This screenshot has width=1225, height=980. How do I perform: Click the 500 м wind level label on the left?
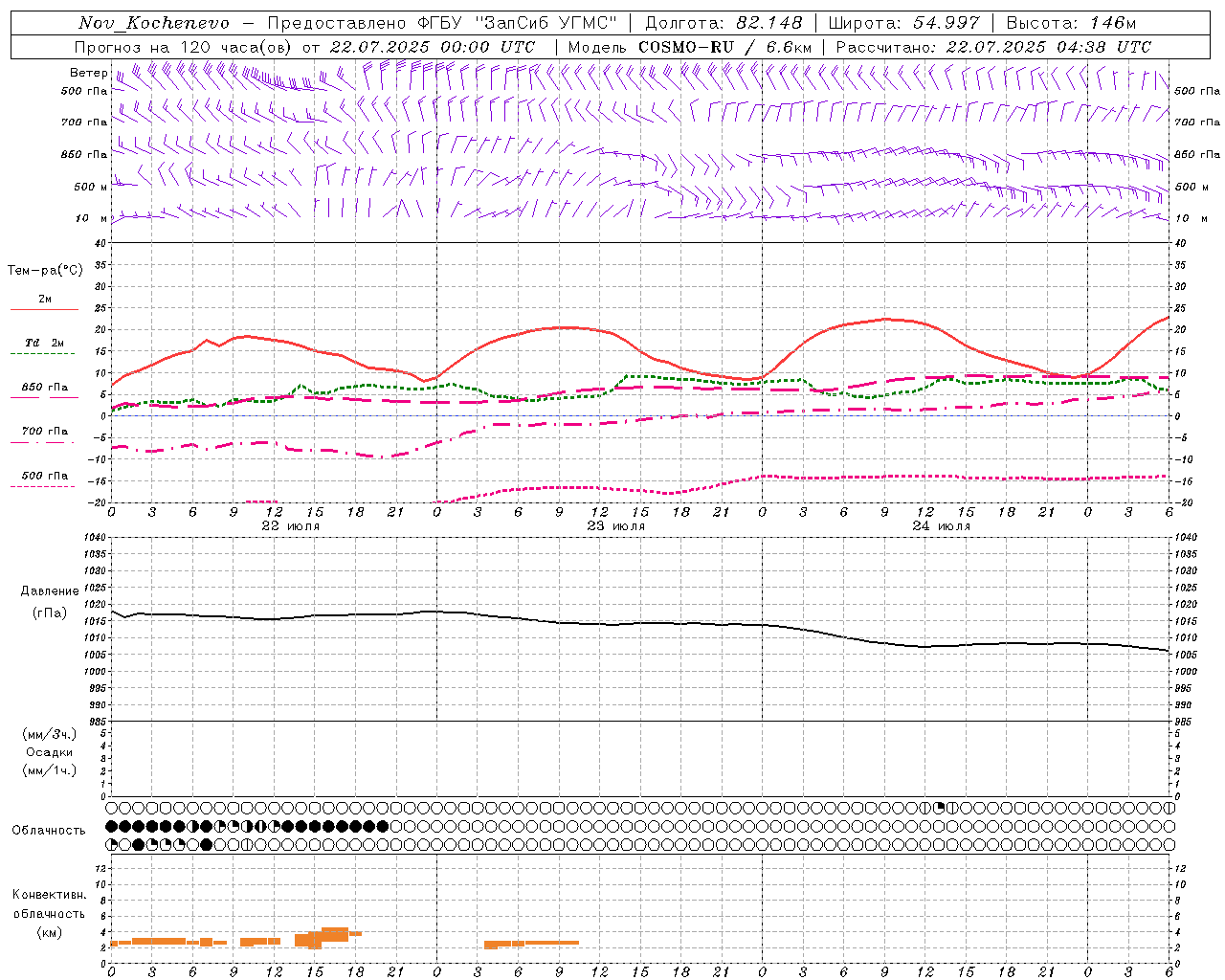pos(91,187)
